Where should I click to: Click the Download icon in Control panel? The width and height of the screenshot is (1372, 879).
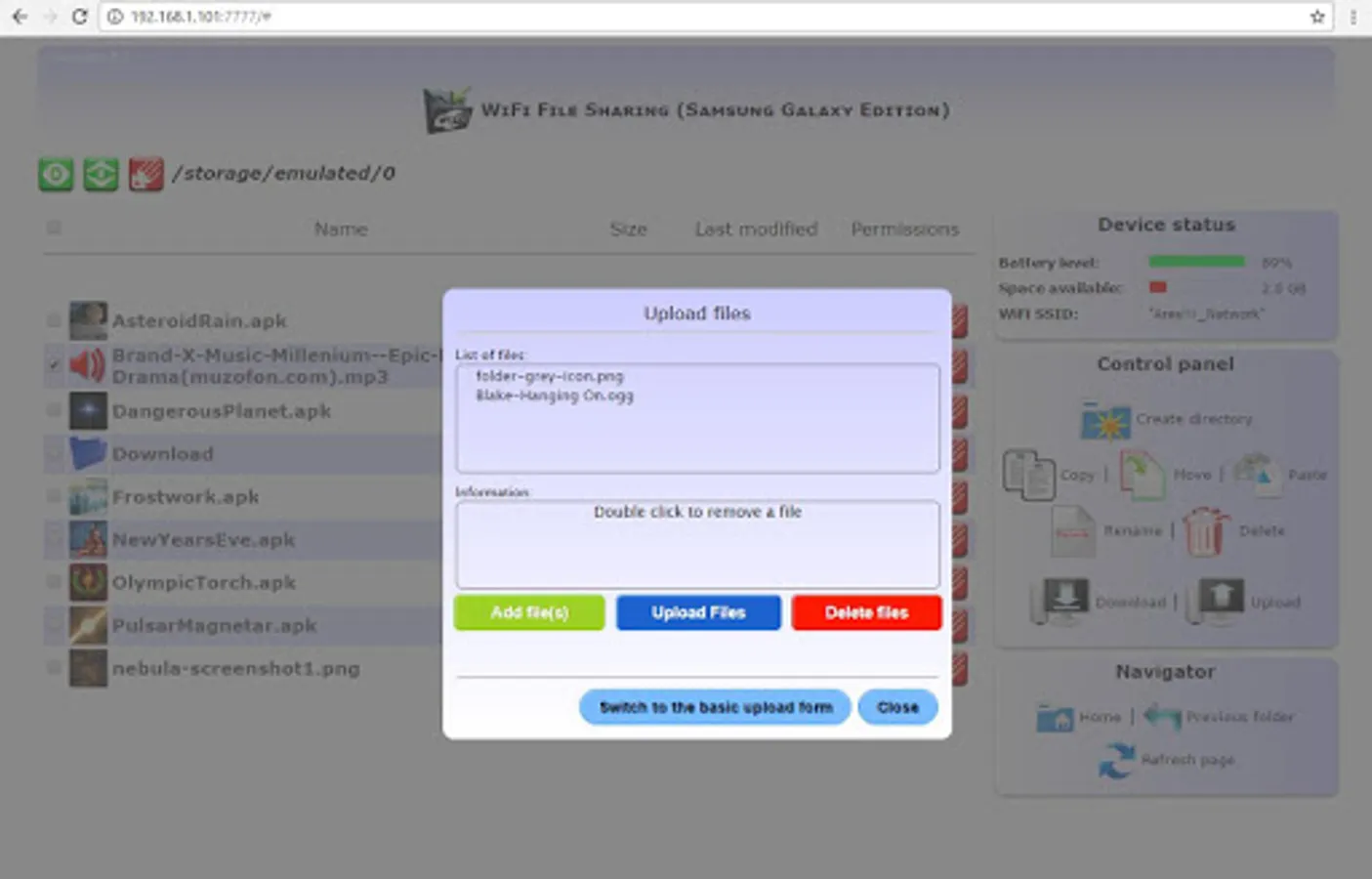(x=1060, y=601)
